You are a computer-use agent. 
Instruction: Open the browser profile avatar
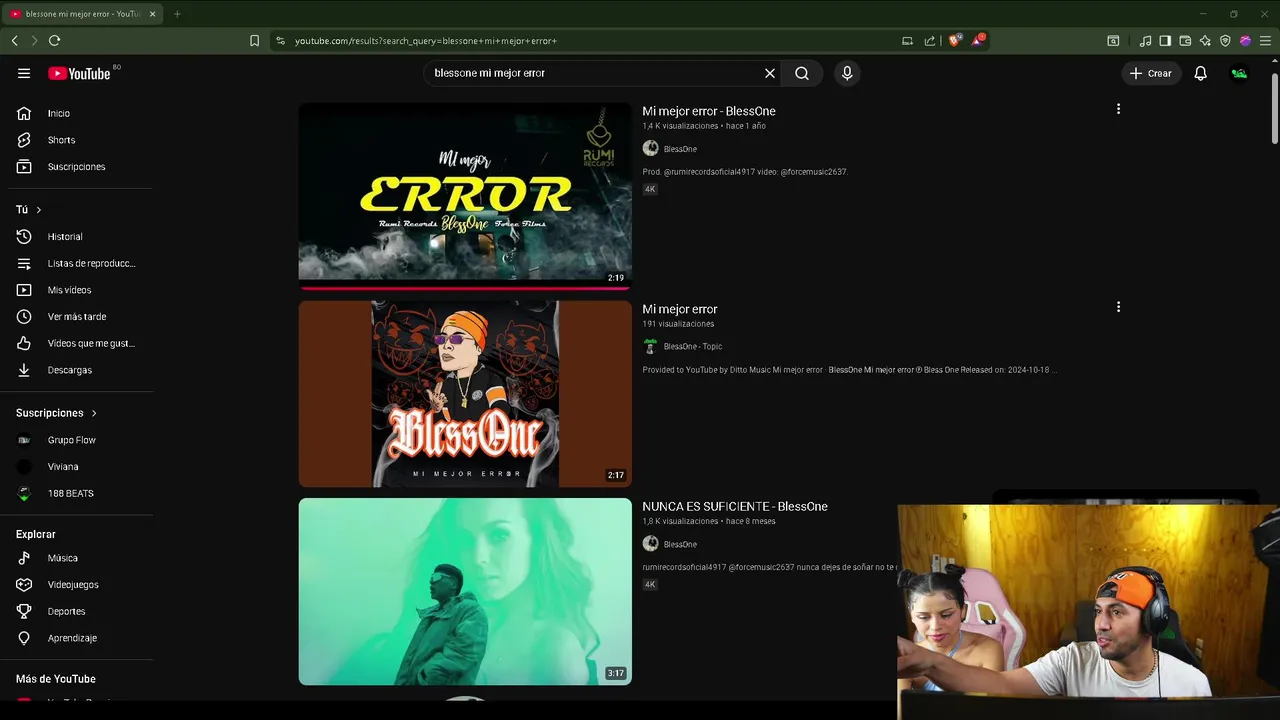click(1245, 41)
